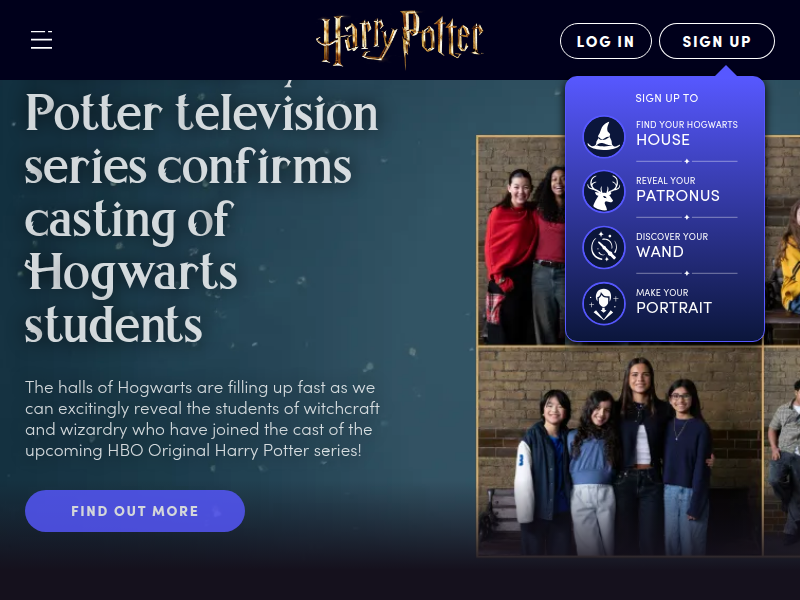Open the hamburger navigation menu
This screenshot has width=800, height=600.
pyautogui.click(x=41, y=40)
